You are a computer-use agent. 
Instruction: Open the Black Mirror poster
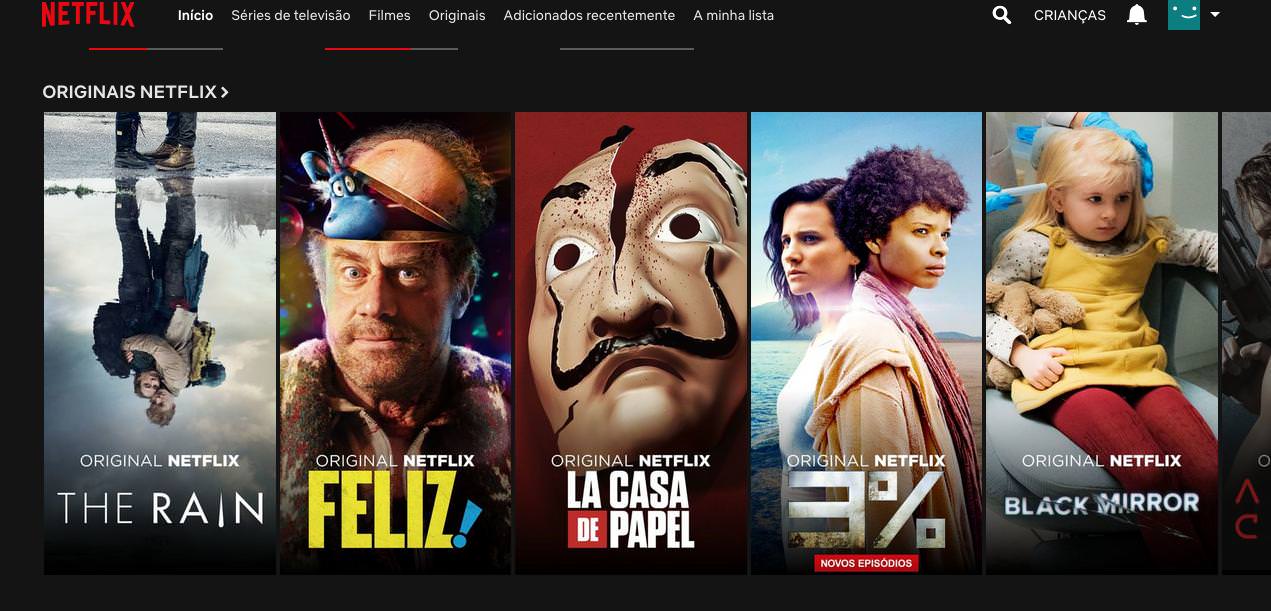1102,343
